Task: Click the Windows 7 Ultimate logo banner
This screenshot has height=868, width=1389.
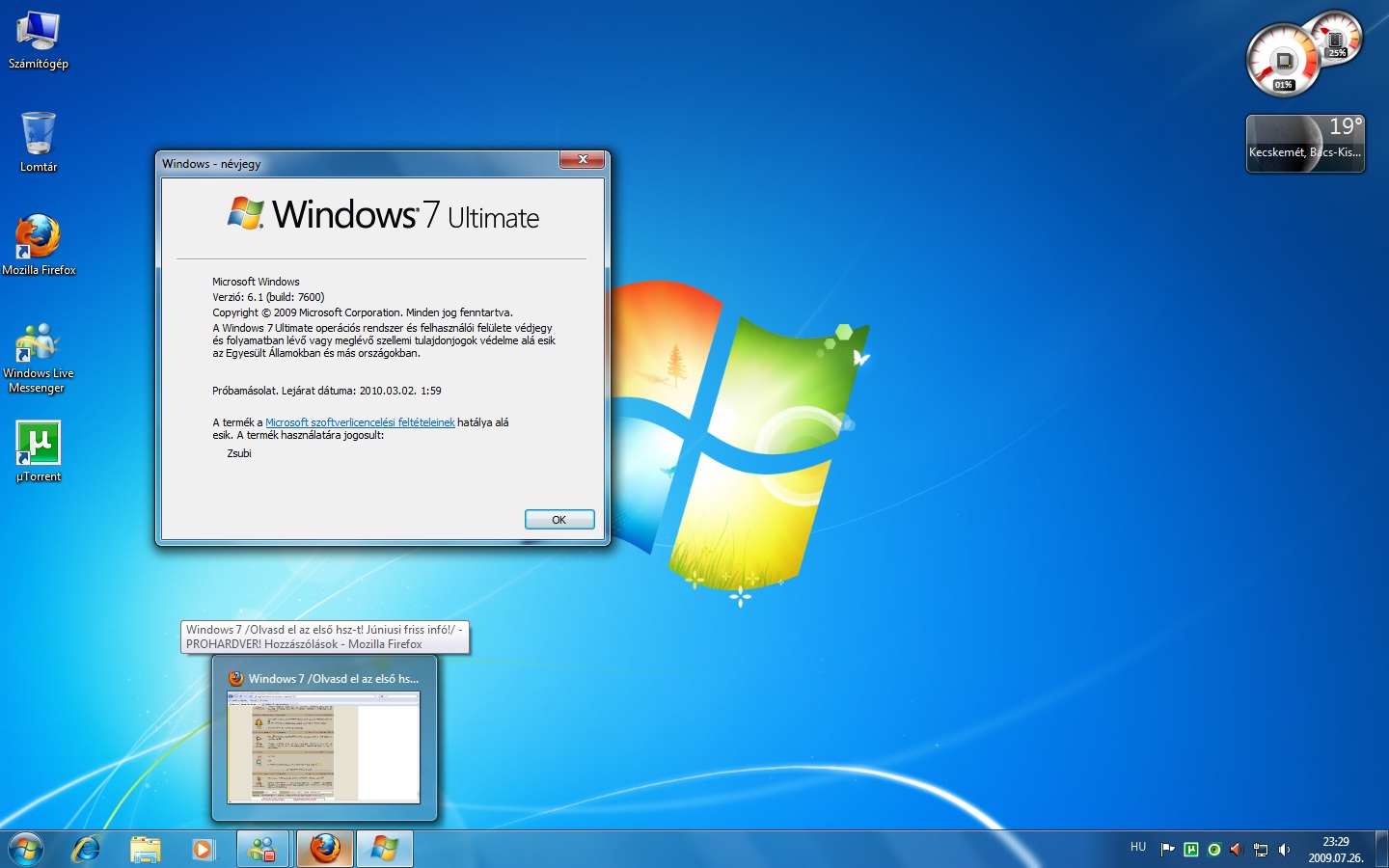Action: (383, 214)
